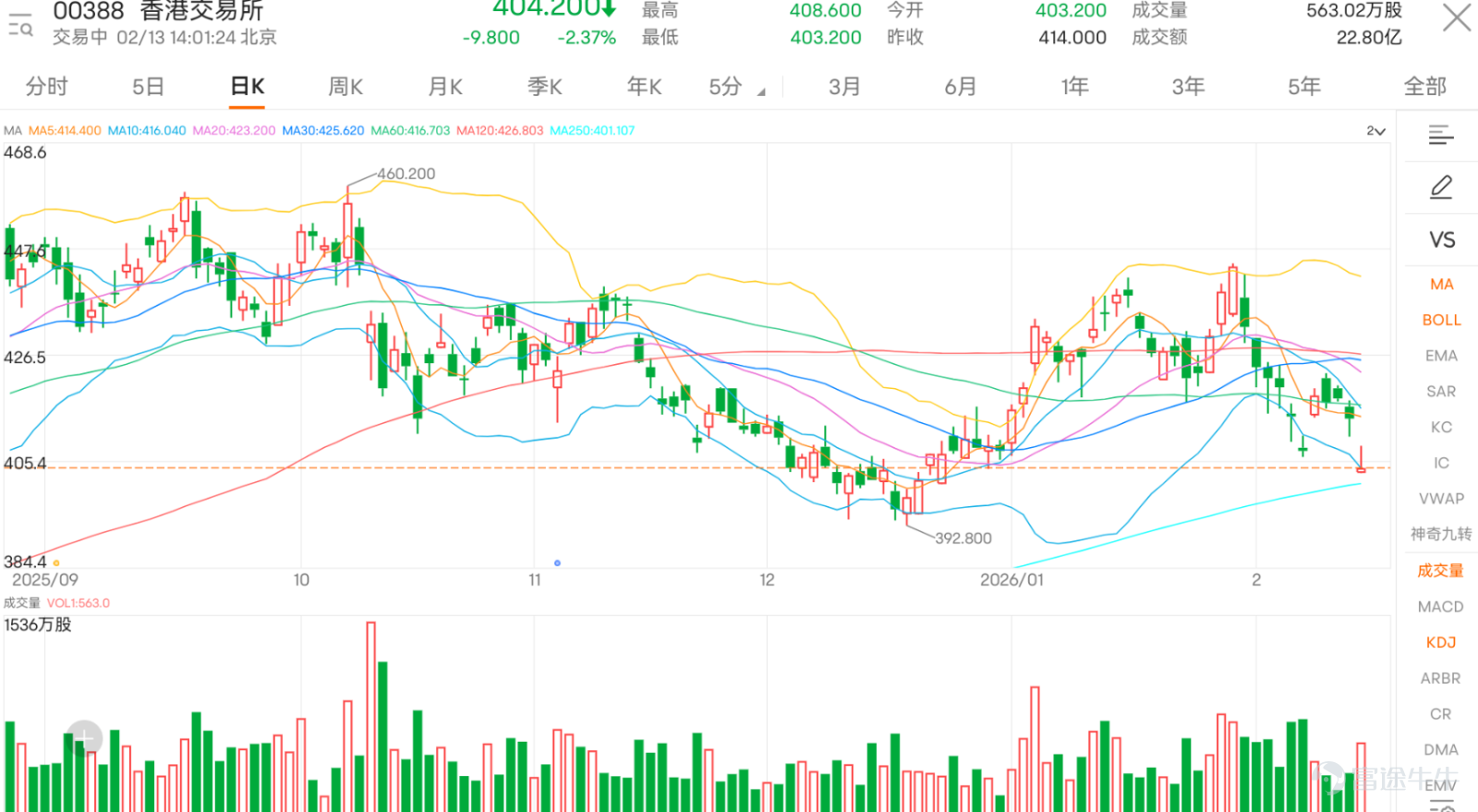The width and height of the screenshot is (1478, 812).
Task: Expand the 5分 minute interval dropdown
Action: (736, 87)
